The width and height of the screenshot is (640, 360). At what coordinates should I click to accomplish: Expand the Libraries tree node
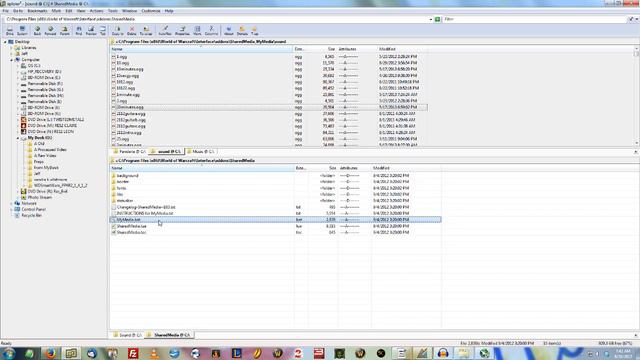[x=11, y=48]
